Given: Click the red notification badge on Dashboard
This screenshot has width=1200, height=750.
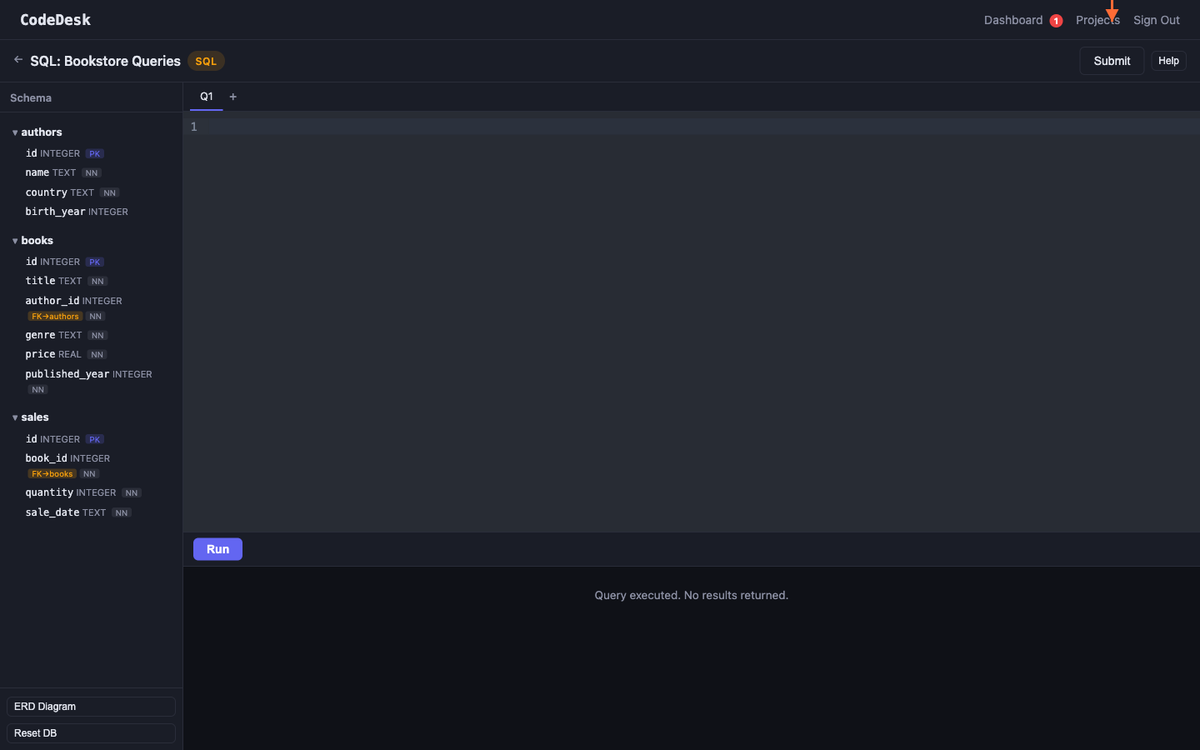Looking at the screenshot, I should tap(1056, 21).
